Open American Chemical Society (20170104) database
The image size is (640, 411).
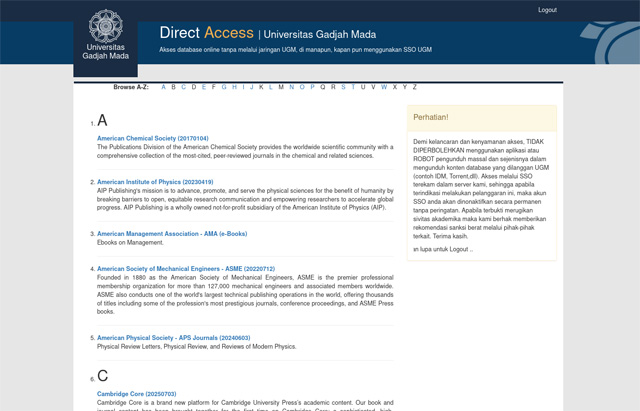pos(153,138)
